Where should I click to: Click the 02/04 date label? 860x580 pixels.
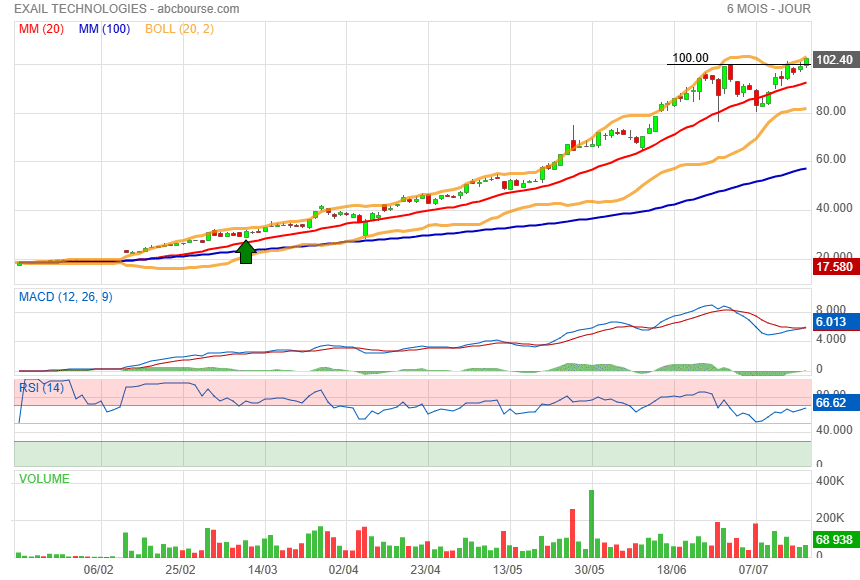[x=344, y=570]
